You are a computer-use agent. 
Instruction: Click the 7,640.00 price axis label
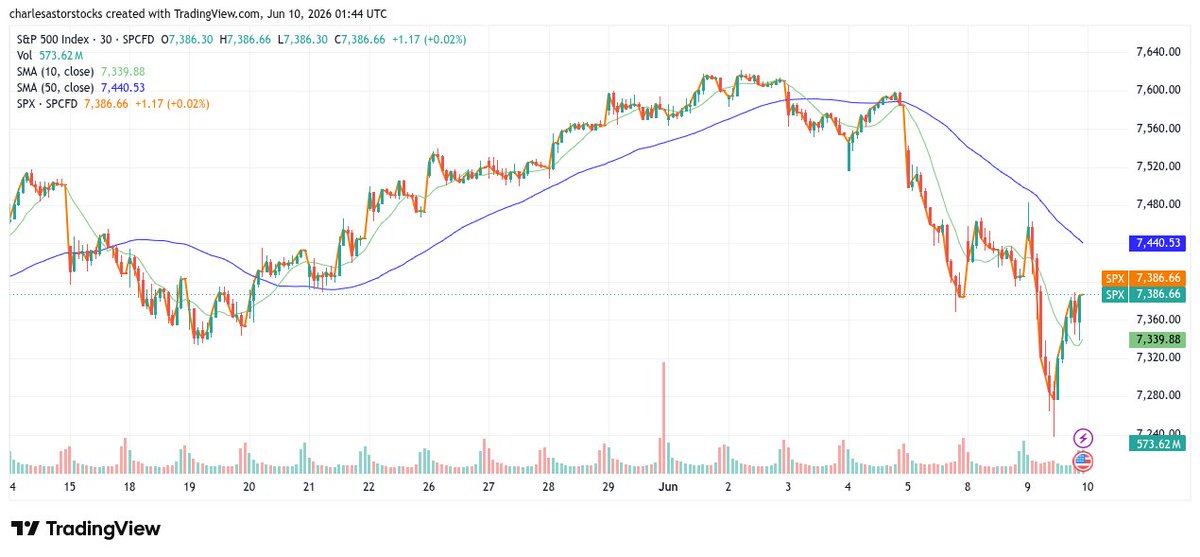[1159, 51]
